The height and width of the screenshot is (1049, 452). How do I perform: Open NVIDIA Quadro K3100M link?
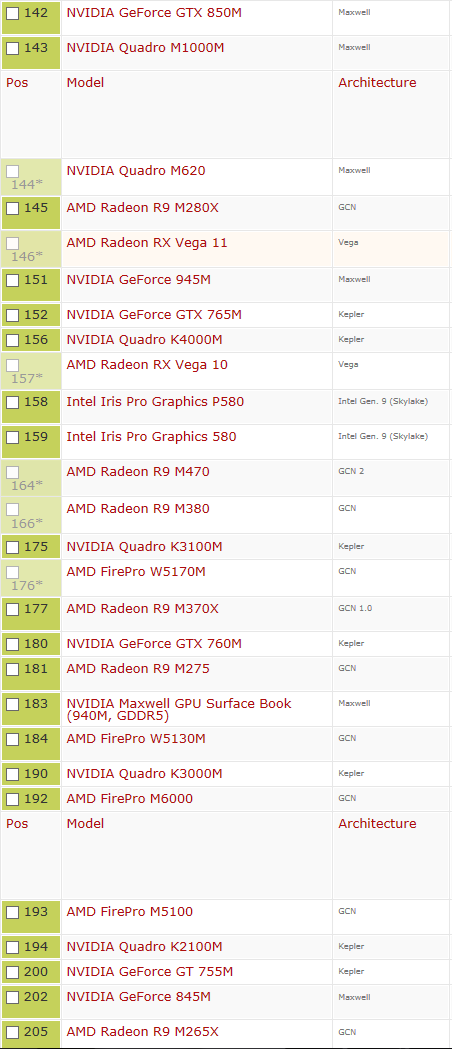coord(144,547)
